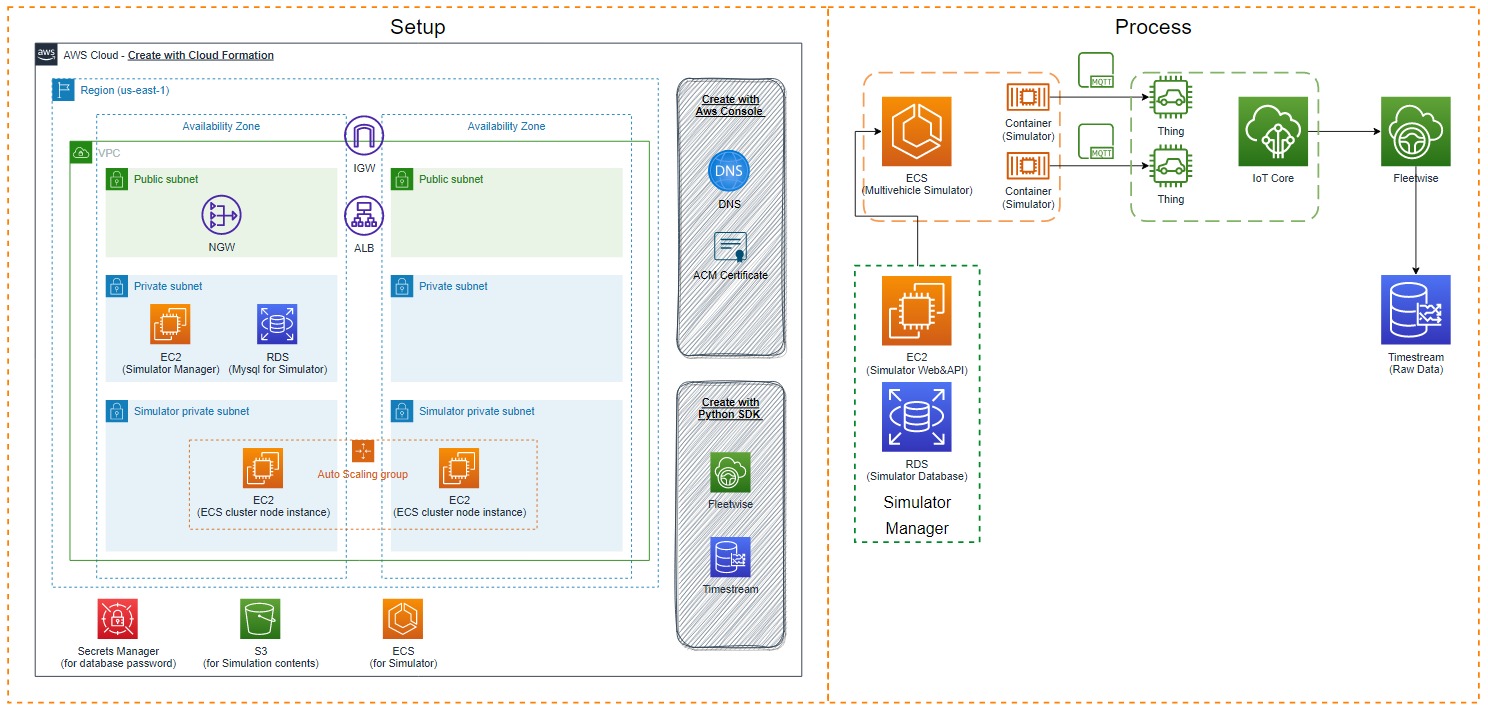Click the left Availability Zone label
Image resolution: width=1488 pixels, height=706 pixels.
point(221,127)
